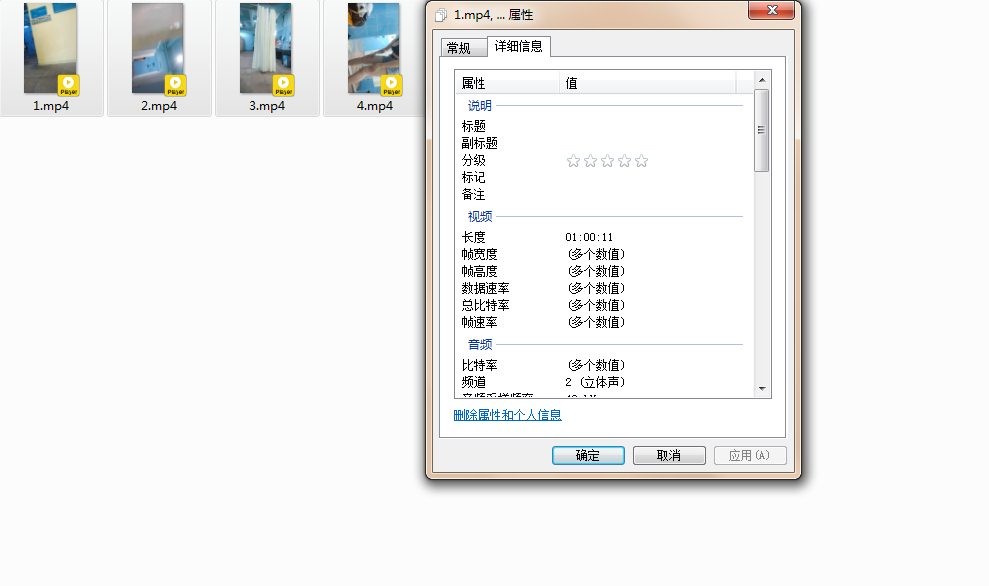The image size is (989, 586).
Task: Click the scrollbar down arrow
Action: (x=762, y=389)
